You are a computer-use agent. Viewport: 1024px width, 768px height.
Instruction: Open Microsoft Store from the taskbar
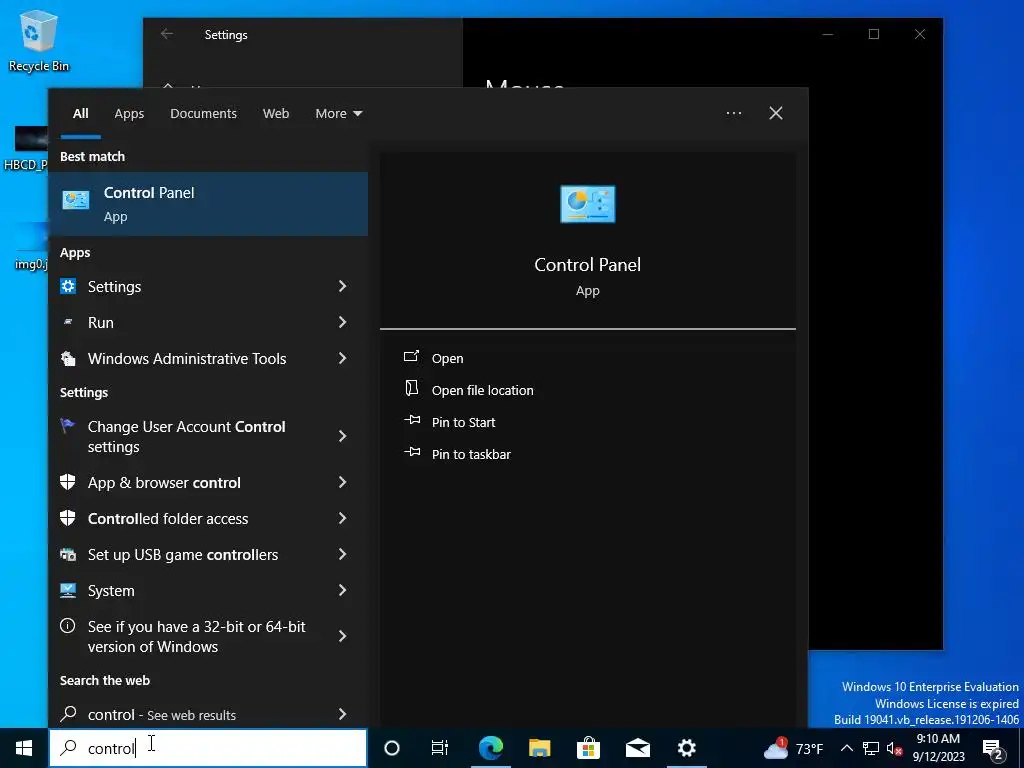click(x=588, y=748)
